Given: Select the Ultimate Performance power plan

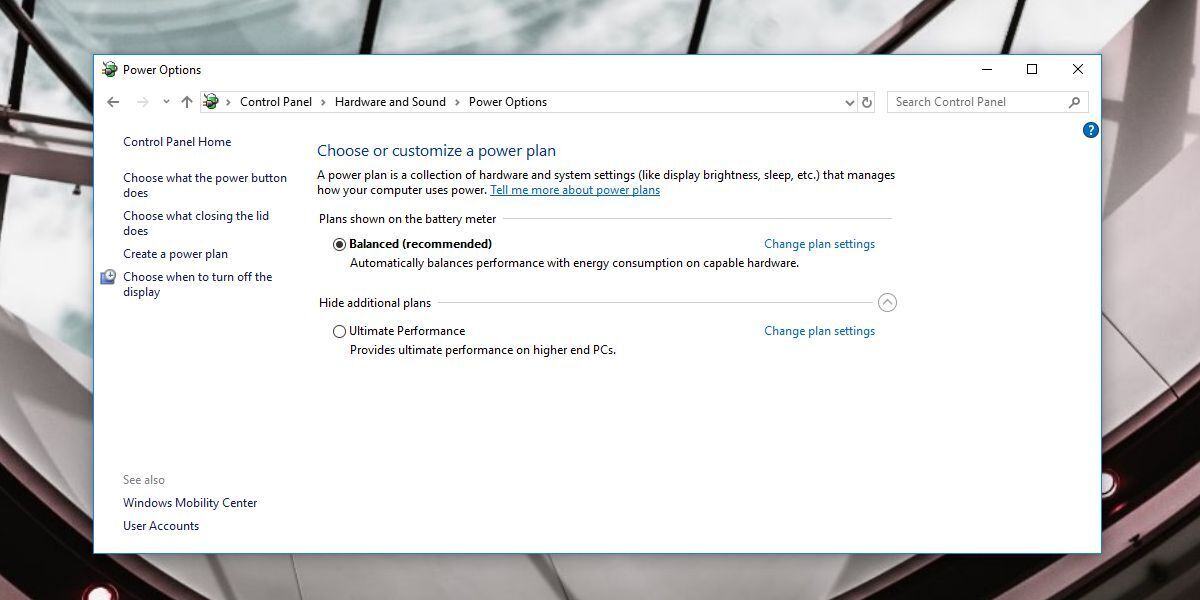Looking at the screenshot, I should (x=340, y=331).
